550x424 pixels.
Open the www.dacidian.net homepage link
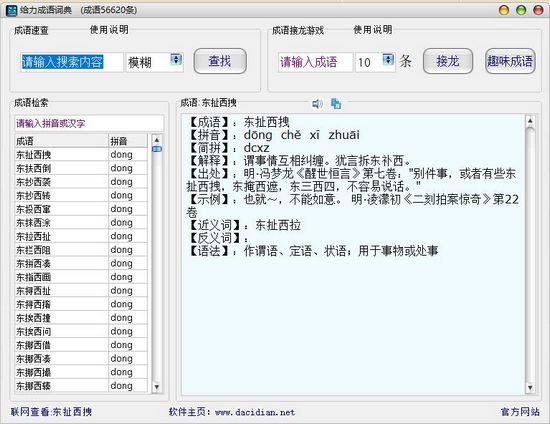(x=255, y=412)
